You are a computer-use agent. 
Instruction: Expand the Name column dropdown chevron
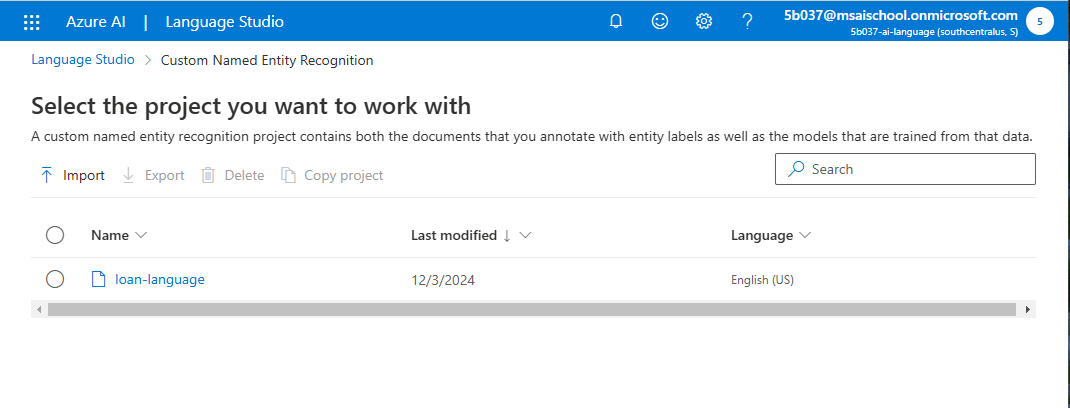[x=141, y=235]
